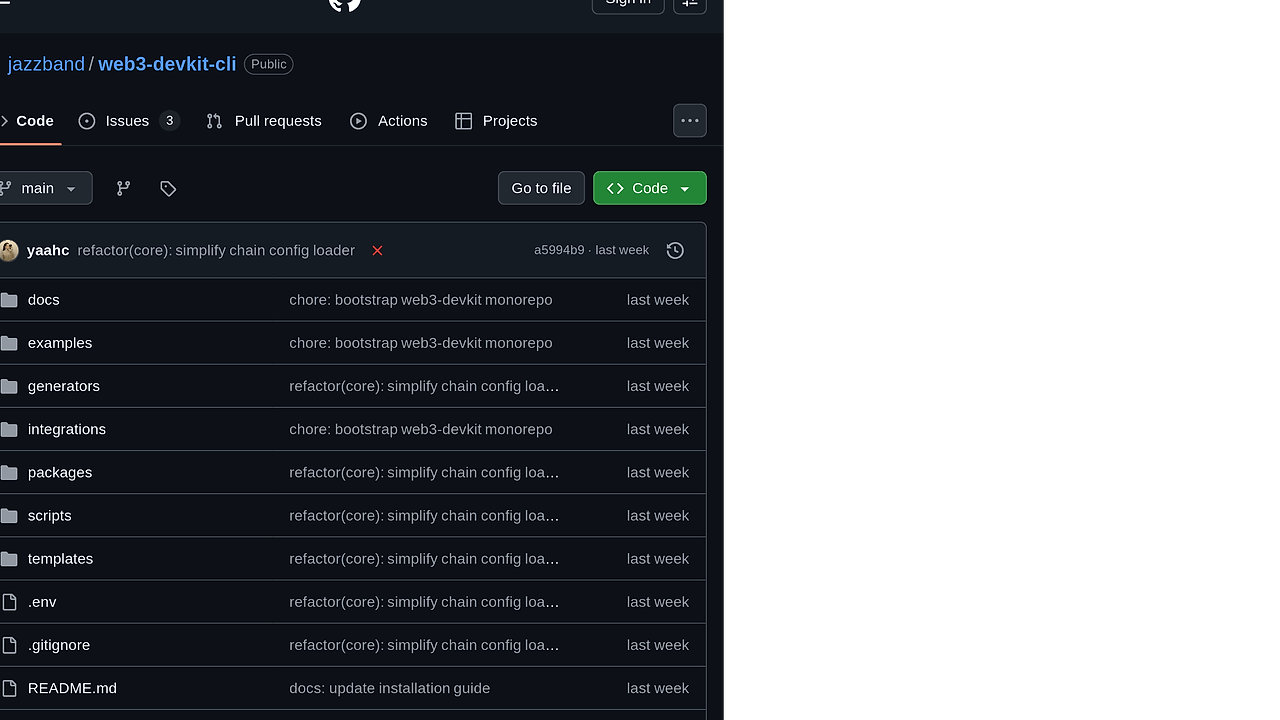
Task: Open the README.md file
Action: tap(72, 688)
